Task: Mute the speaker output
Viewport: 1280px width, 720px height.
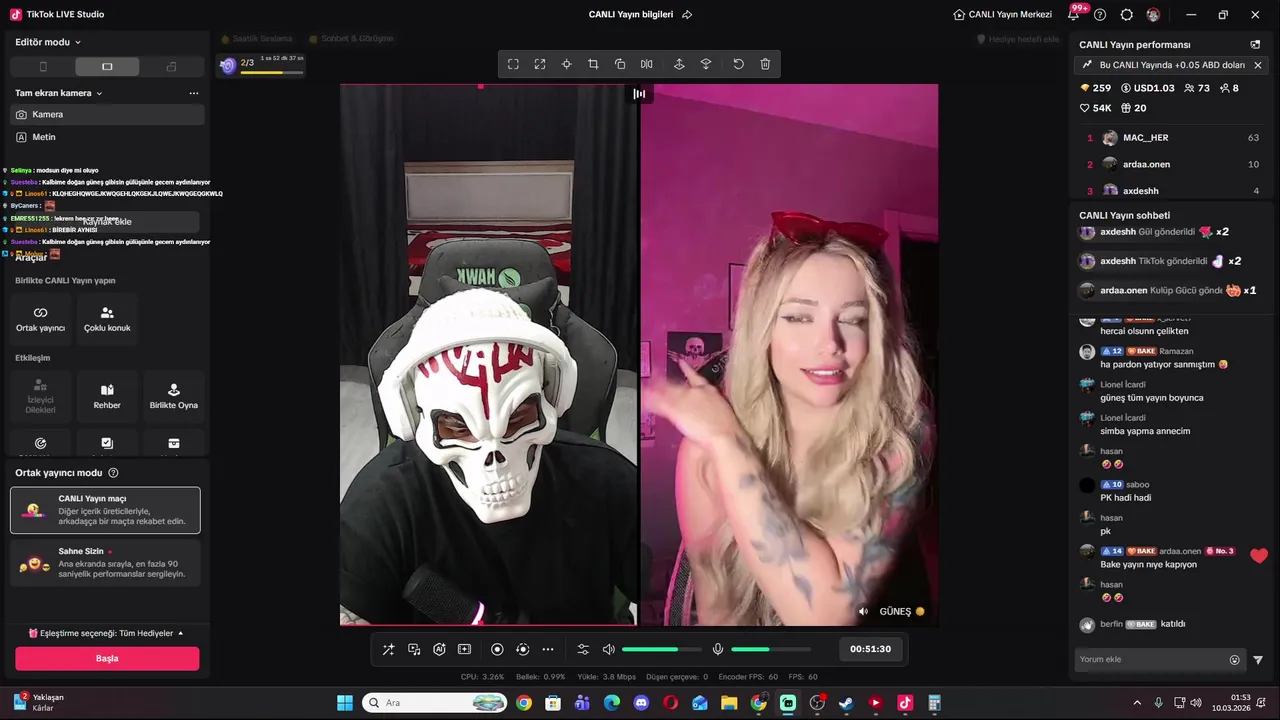Action: point(608,649)
